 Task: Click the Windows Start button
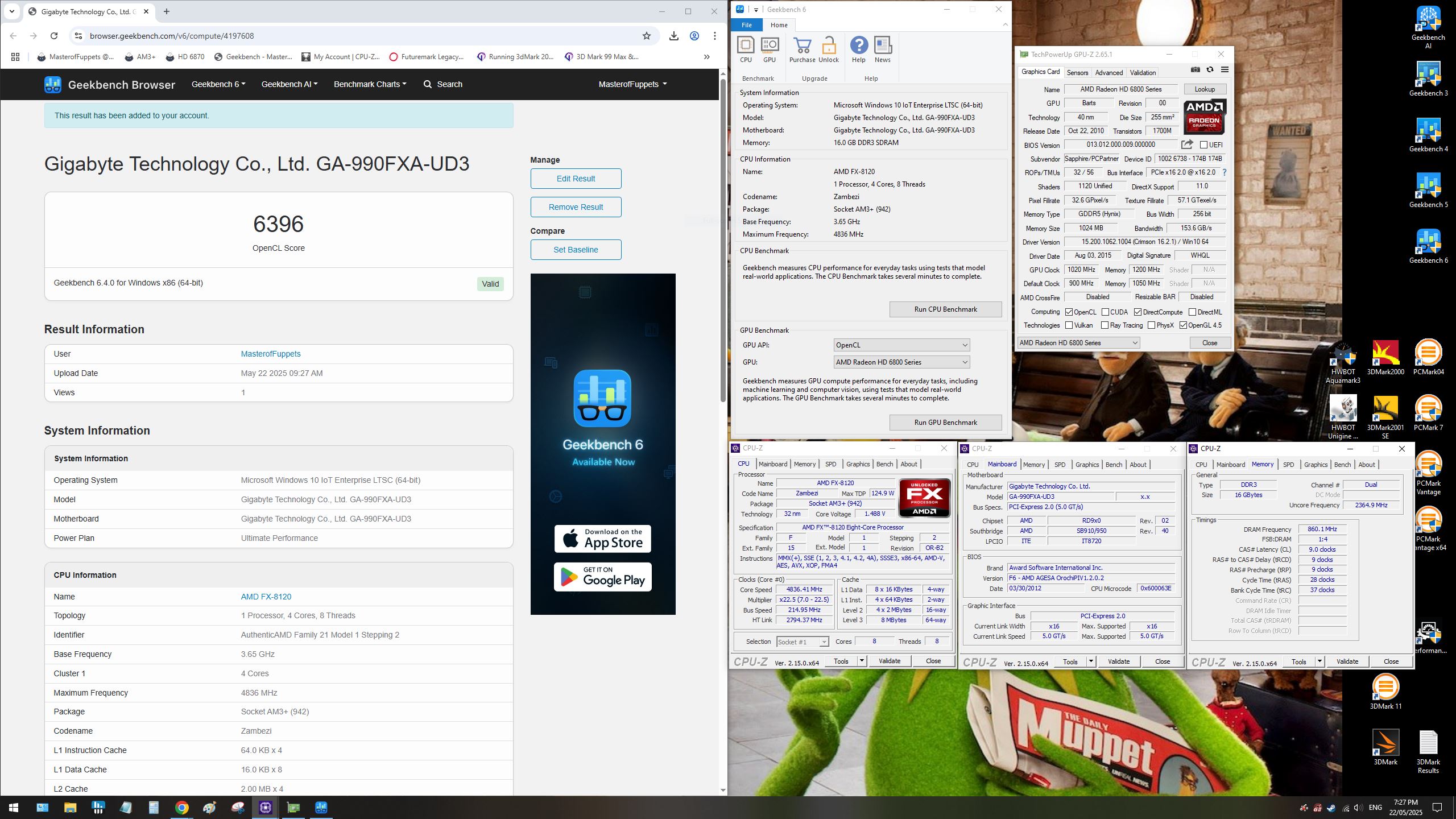pos(14,808)
